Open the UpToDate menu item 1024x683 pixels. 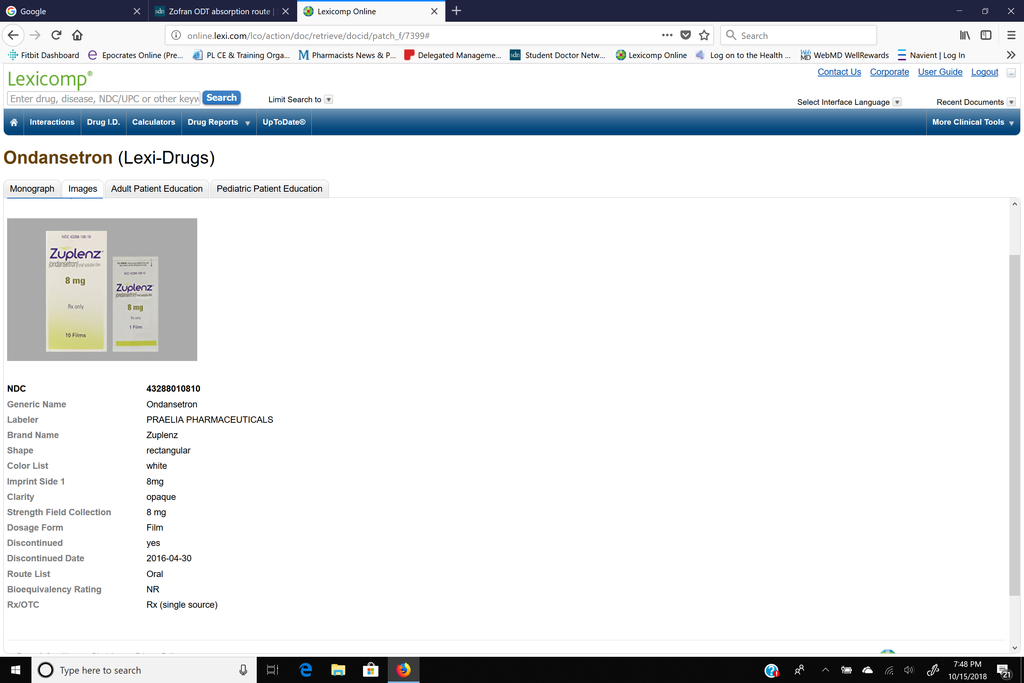coord(283,122)
